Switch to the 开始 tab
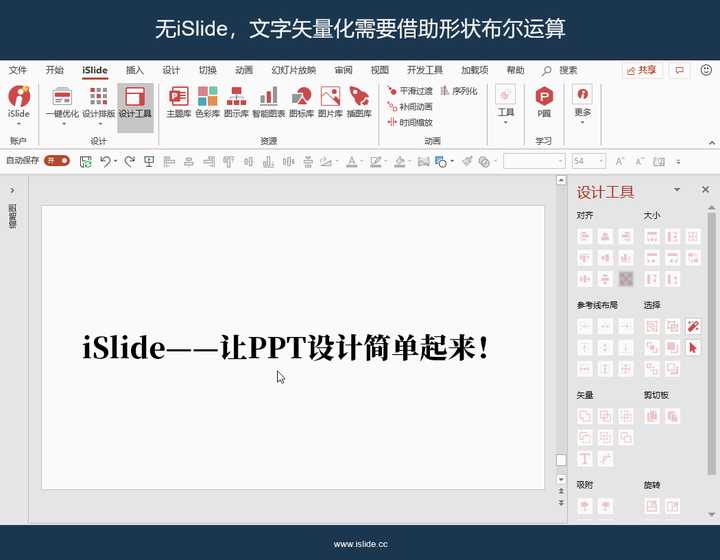720x560 pixels. click(55, 70)
